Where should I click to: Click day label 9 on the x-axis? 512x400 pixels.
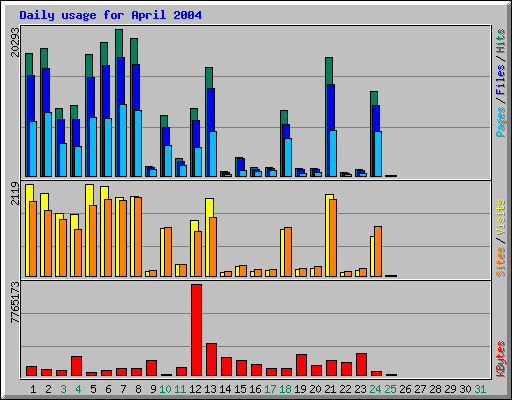153,389
